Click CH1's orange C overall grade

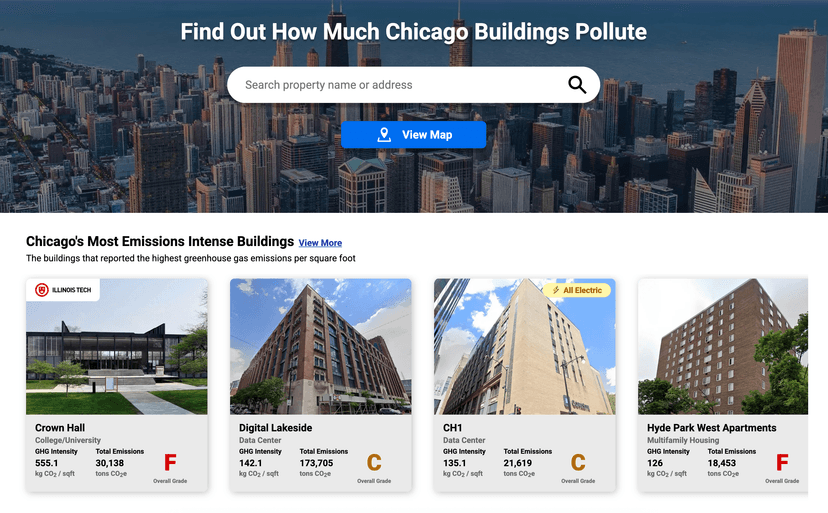[x=578, y=462]
